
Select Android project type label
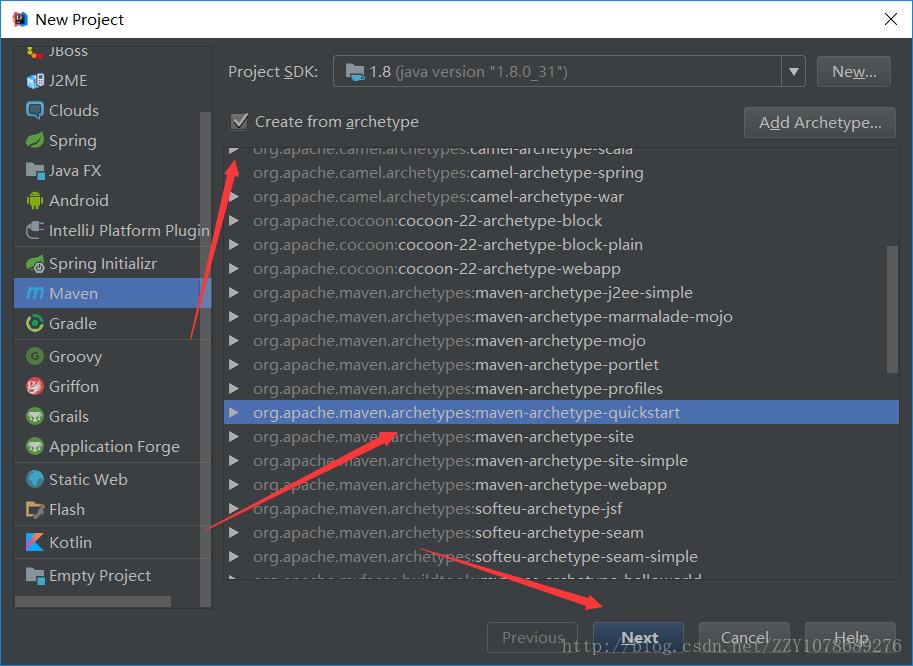pyautogui.click(x=79, y=200)
